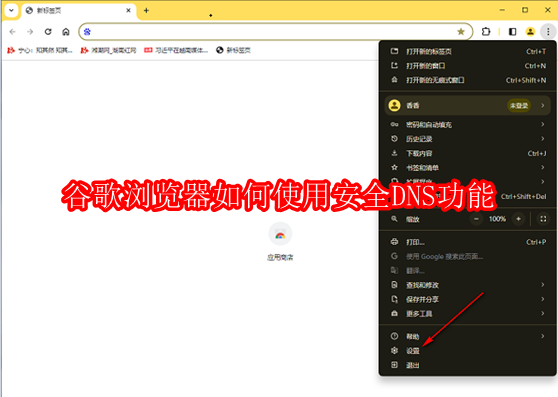The image size is (558, 397).
Task: Decrease zoom with the minus button
Action: click(x=476, y=219)
